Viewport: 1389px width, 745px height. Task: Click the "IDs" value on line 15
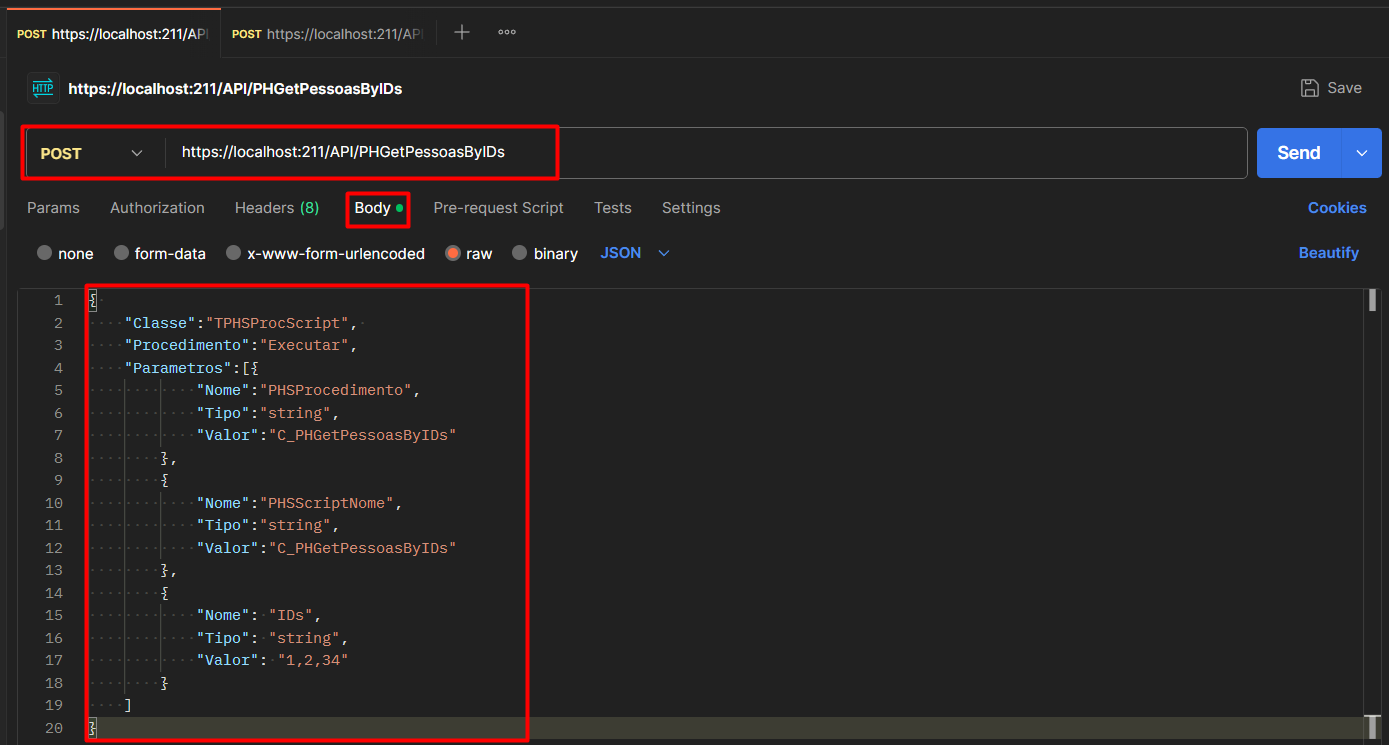point(290,615)
